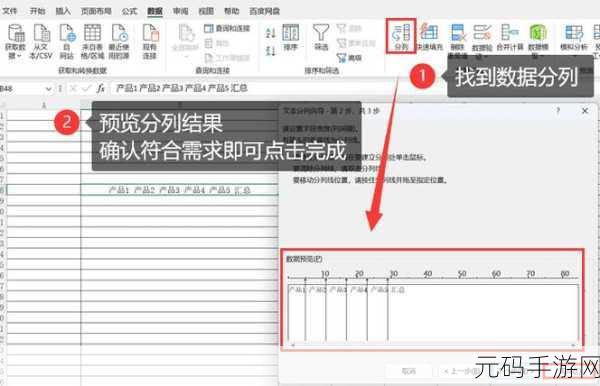Click the fx insert function icon
This screenshot has width=600, height=386.
101,88
